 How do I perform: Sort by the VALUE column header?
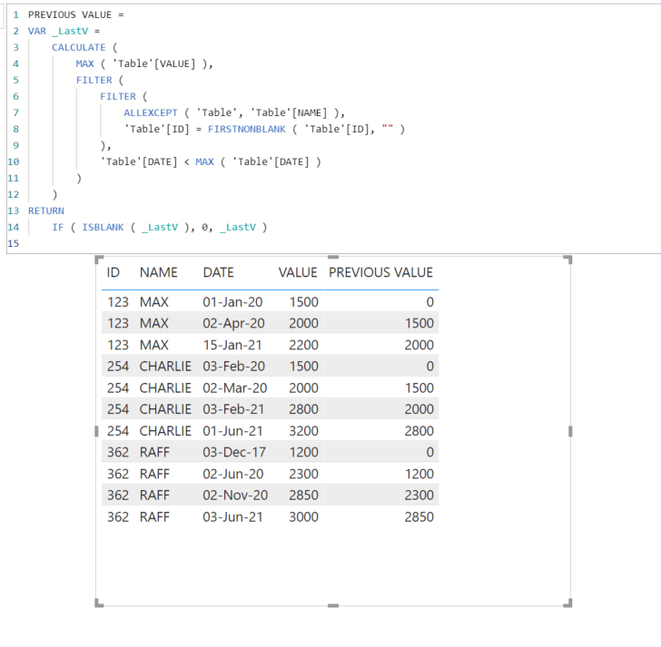click(298, 273)
